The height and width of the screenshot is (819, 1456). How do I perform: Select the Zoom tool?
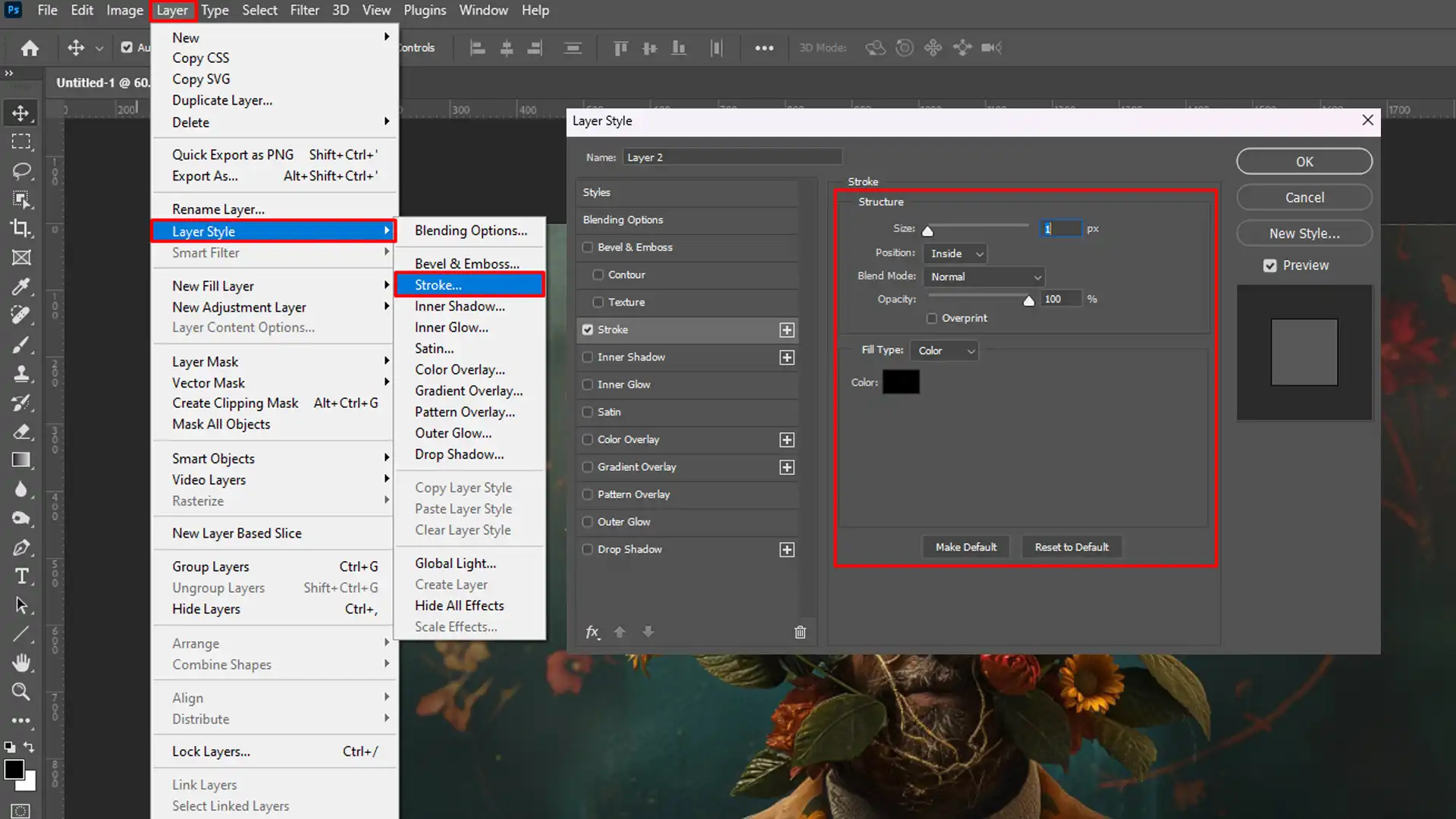(21, 692)
